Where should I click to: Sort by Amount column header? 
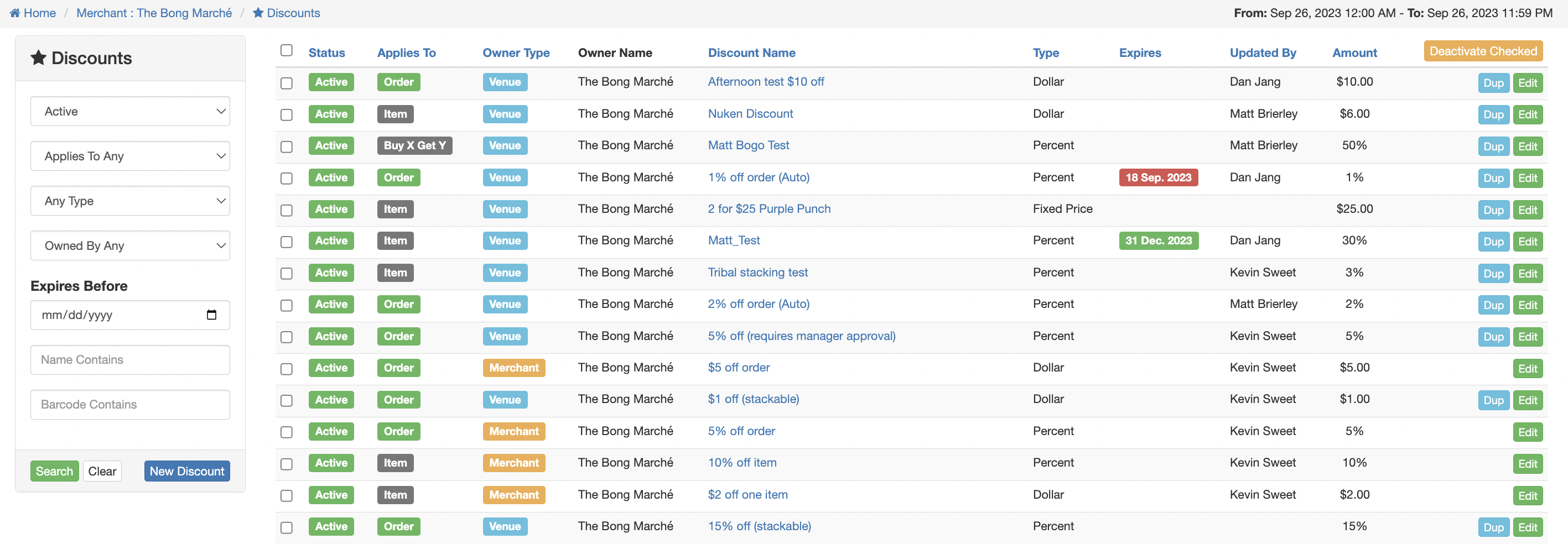click(x=1354, y=53)
